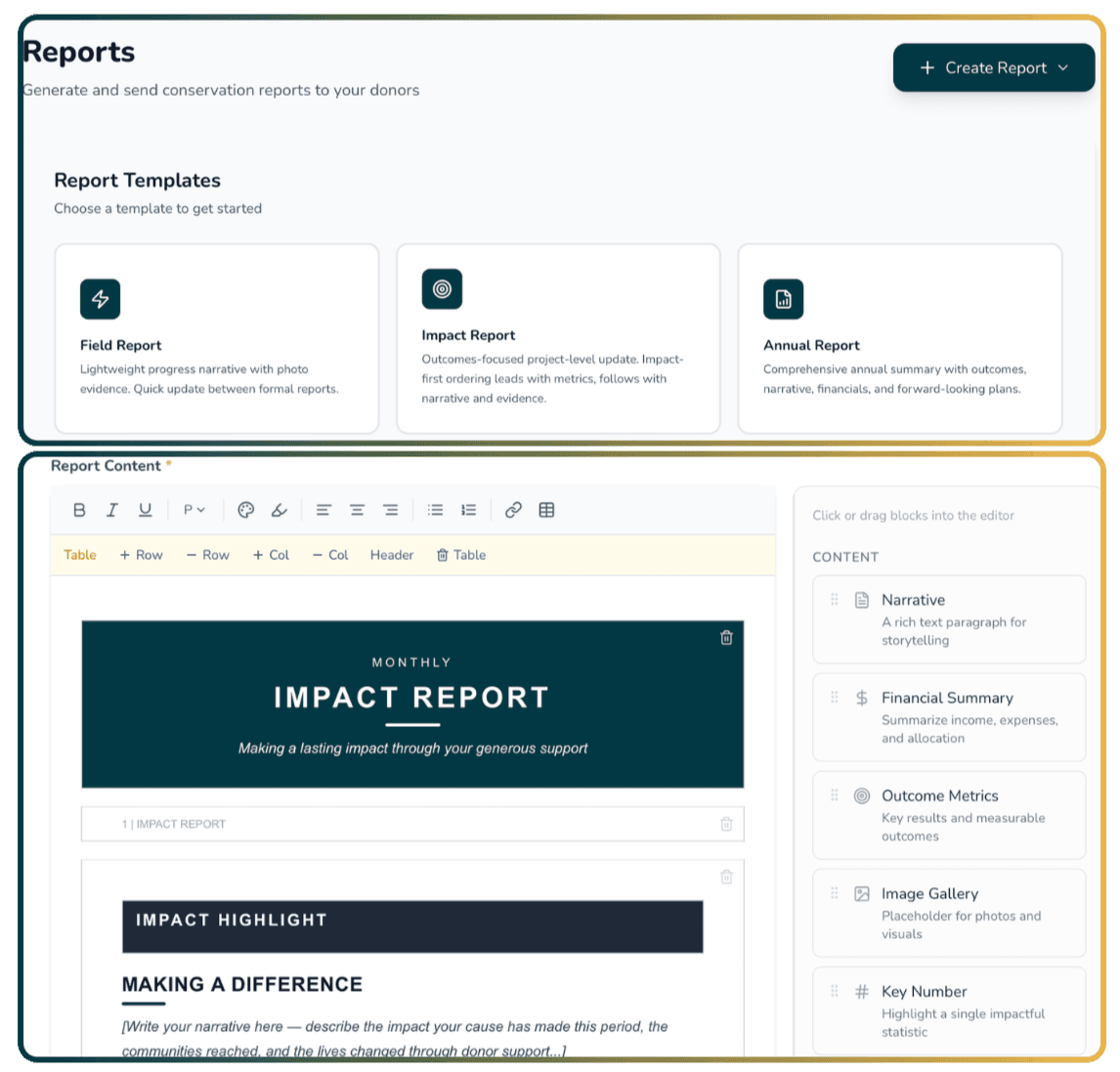Add the Key Number content block

949,1011
